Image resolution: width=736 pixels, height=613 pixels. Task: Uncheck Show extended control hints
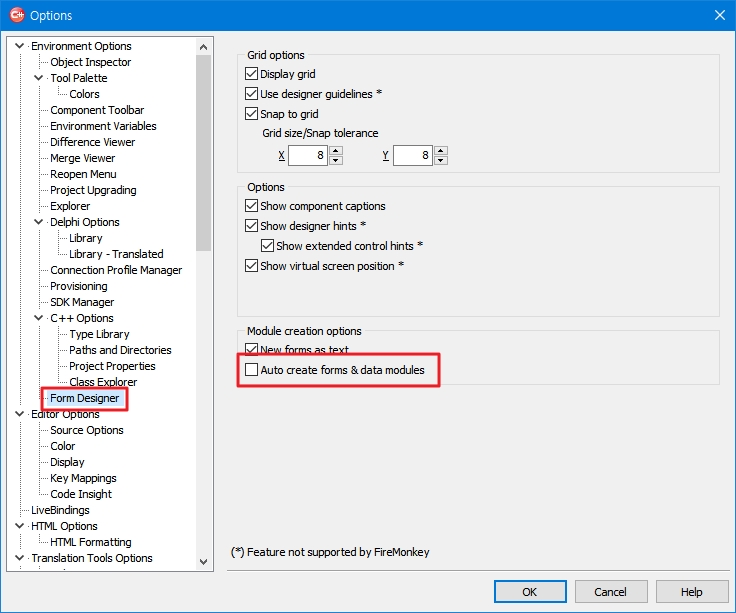268,246
